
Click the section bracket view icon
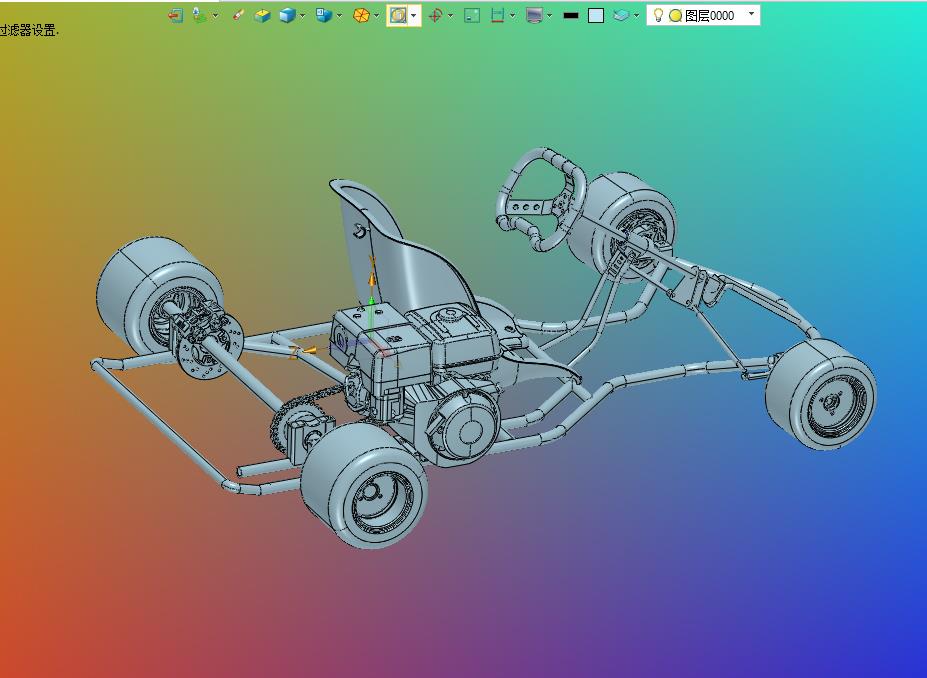pyautogui.click(x=497, y=15)
